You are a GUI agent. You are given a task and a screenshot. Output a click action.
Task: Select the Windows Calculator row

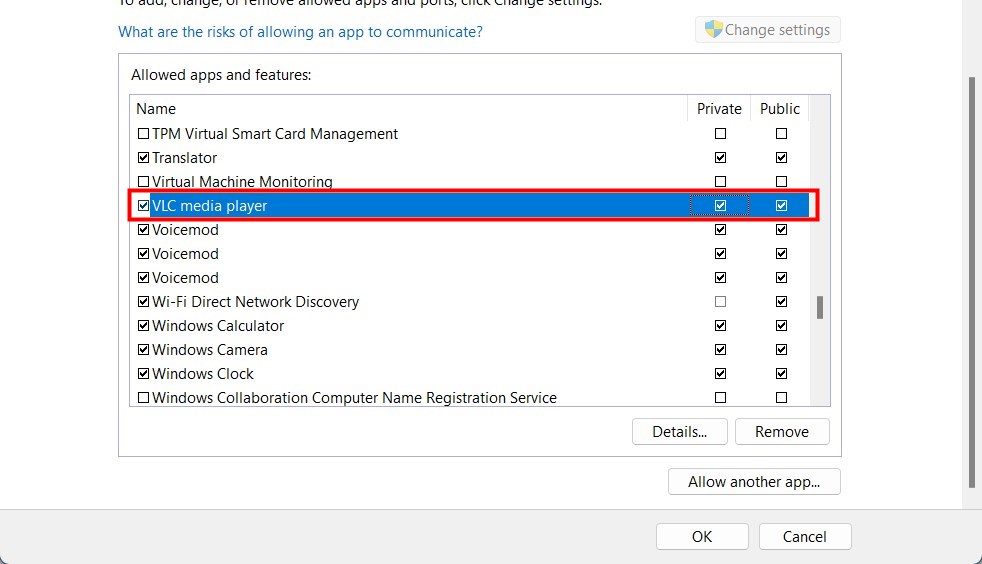[470, 326]
